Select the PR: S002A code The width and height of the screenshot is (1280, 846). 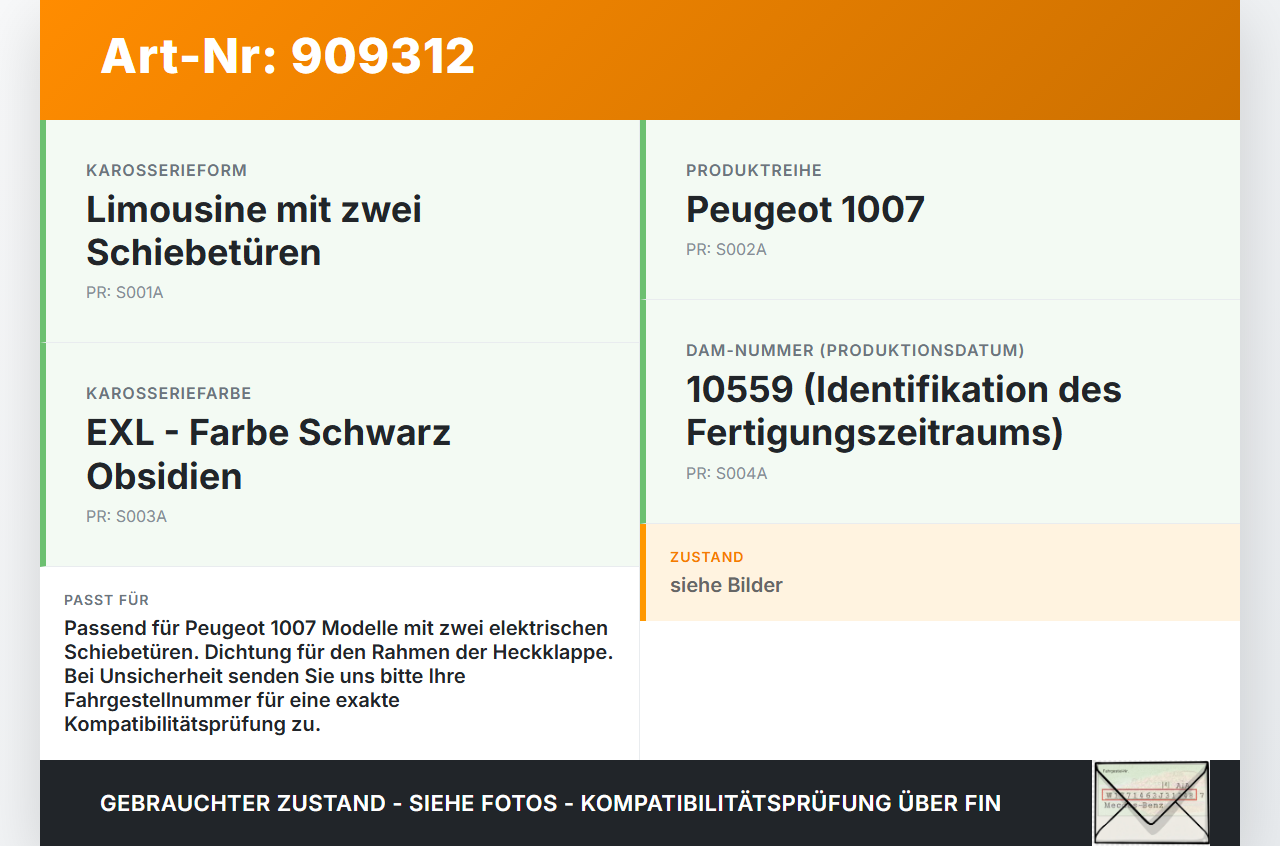click(x=726, y=249)
